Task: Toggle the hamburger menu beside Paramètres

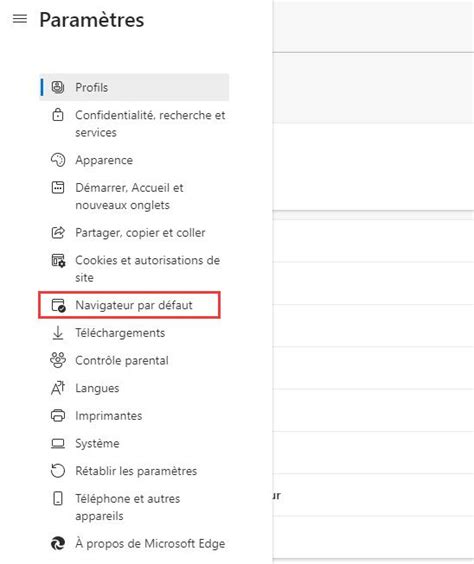Action: [x=20, y=19]
